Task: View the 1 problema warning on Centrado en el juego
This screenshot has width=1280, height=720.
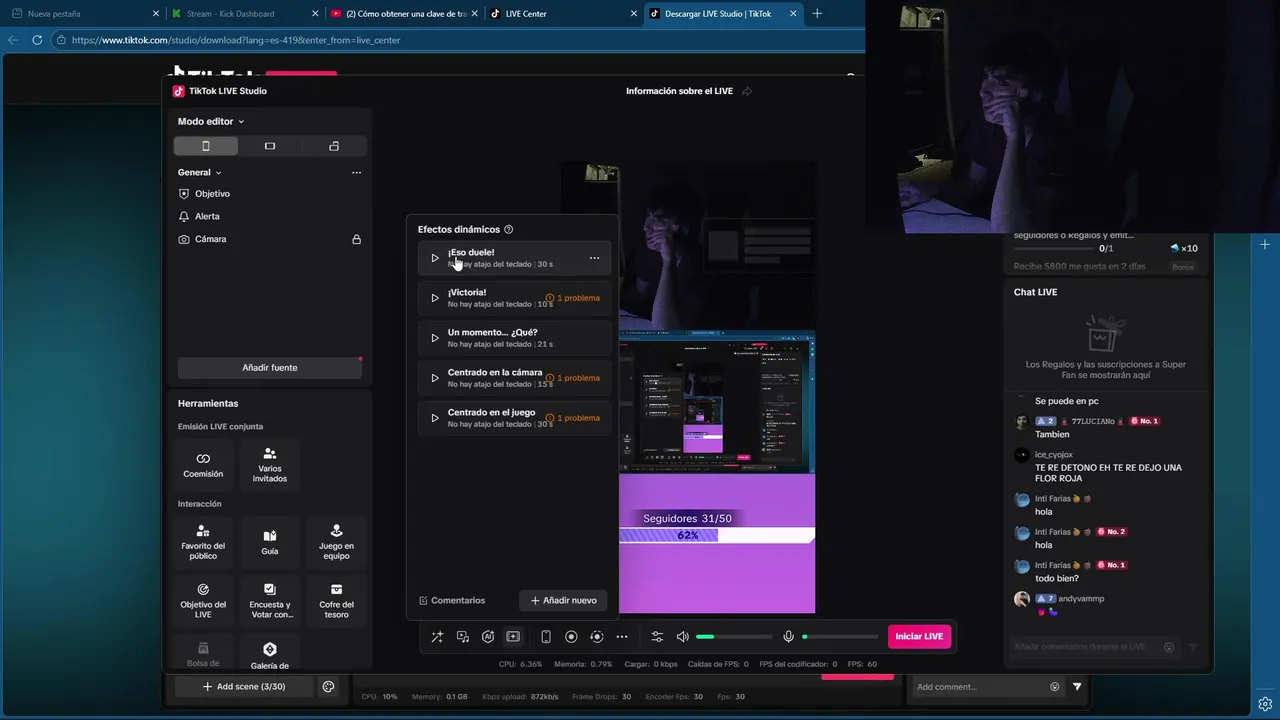Action: [x=573, y=418]
